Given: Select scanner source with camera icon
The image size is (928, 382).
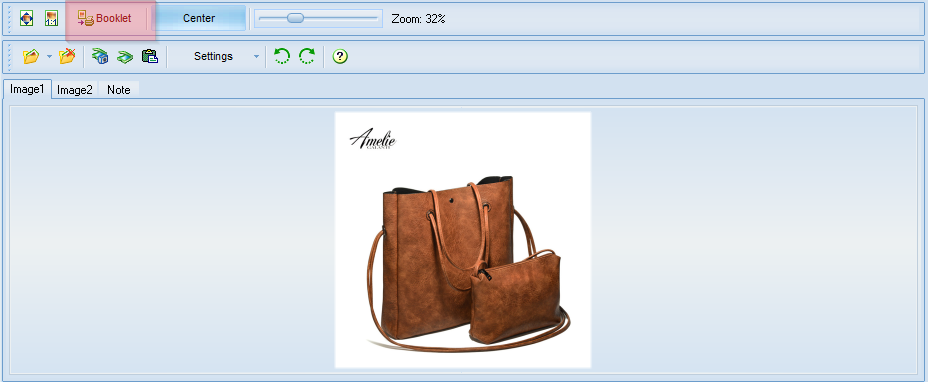Looking at the screenshot, I should pyautogui.click(x=100, y=56).
